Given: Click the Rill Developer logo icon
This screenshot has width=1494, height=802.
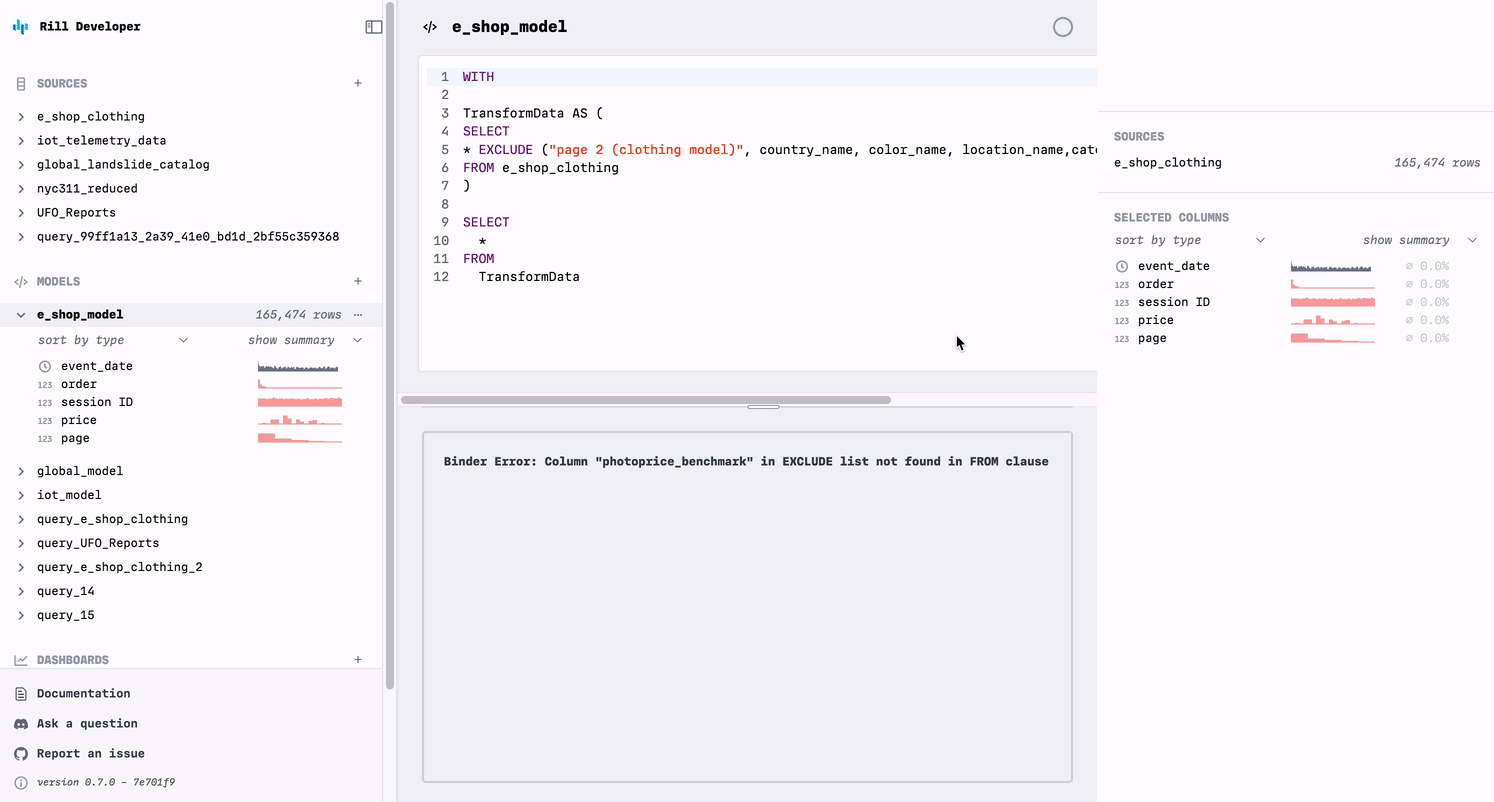Looking at the screenshot, I should (x=20, y=27).
